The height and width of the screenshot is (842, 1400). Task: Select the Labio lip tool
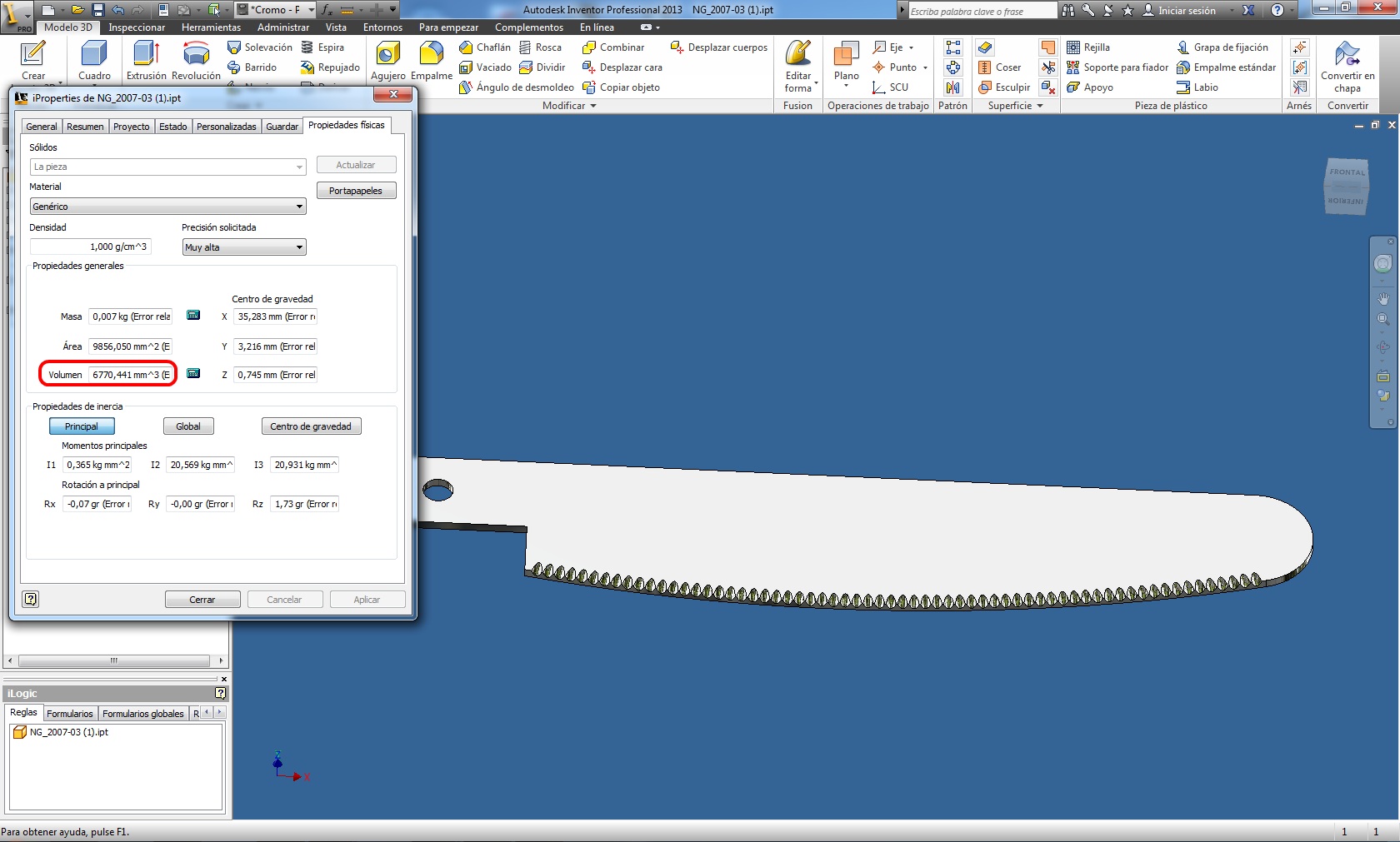coord(1197,87)
